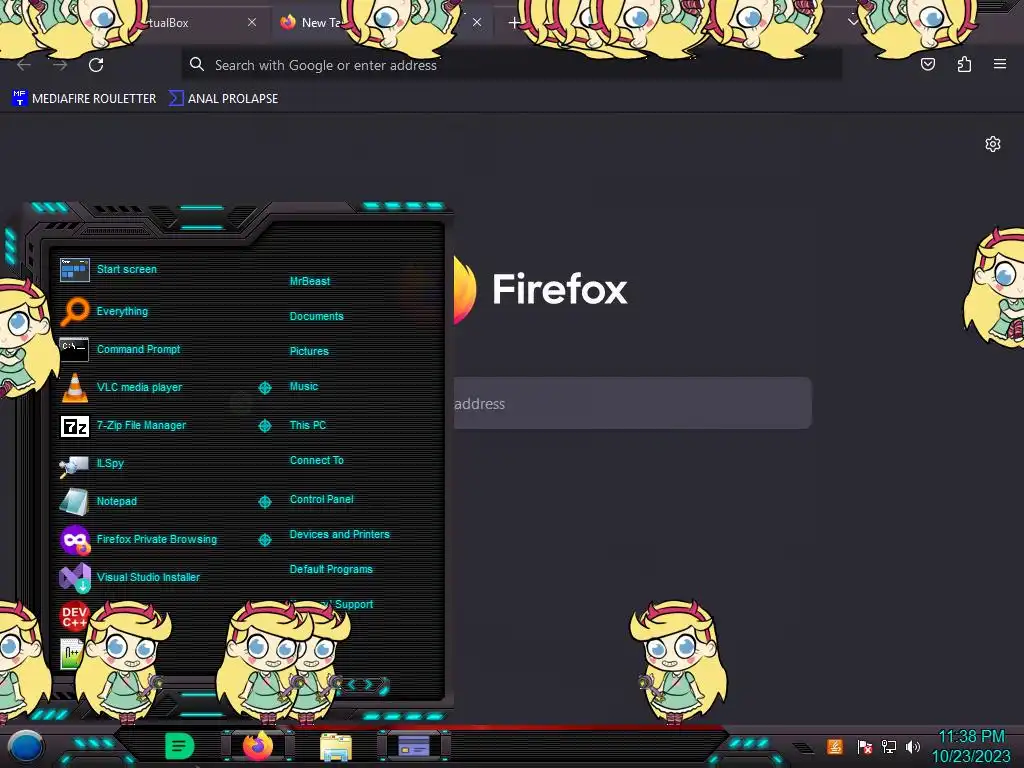Click the Start orb on taskbar
Screen dimensions: 1024x768
26,746
